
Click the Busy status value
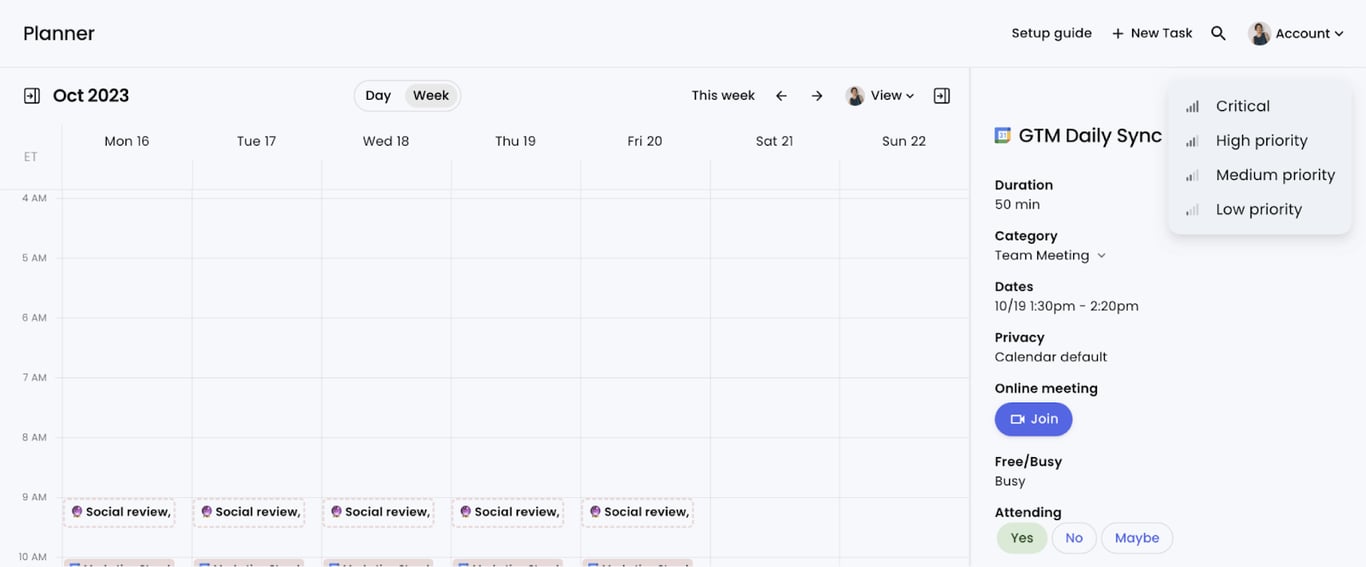coord(1010,481)
